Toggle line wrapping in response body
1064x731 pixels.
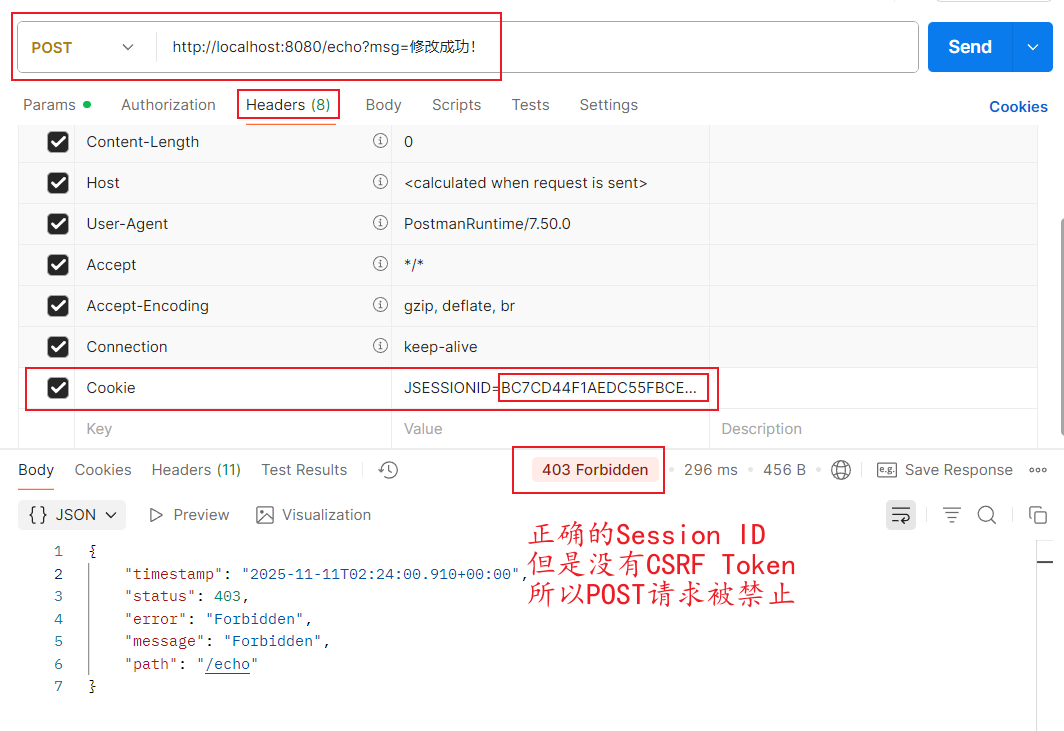pos(900,515)
